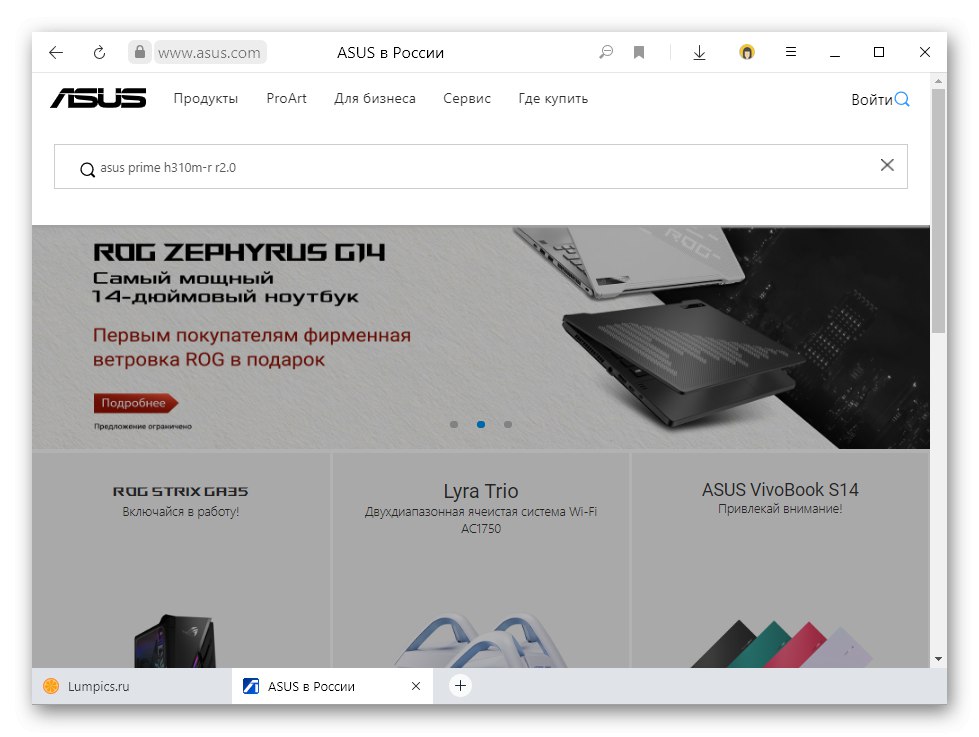Screen dimensions: 979x737
Task: Click the www.asus.com address field
Action: coord(209,52)
